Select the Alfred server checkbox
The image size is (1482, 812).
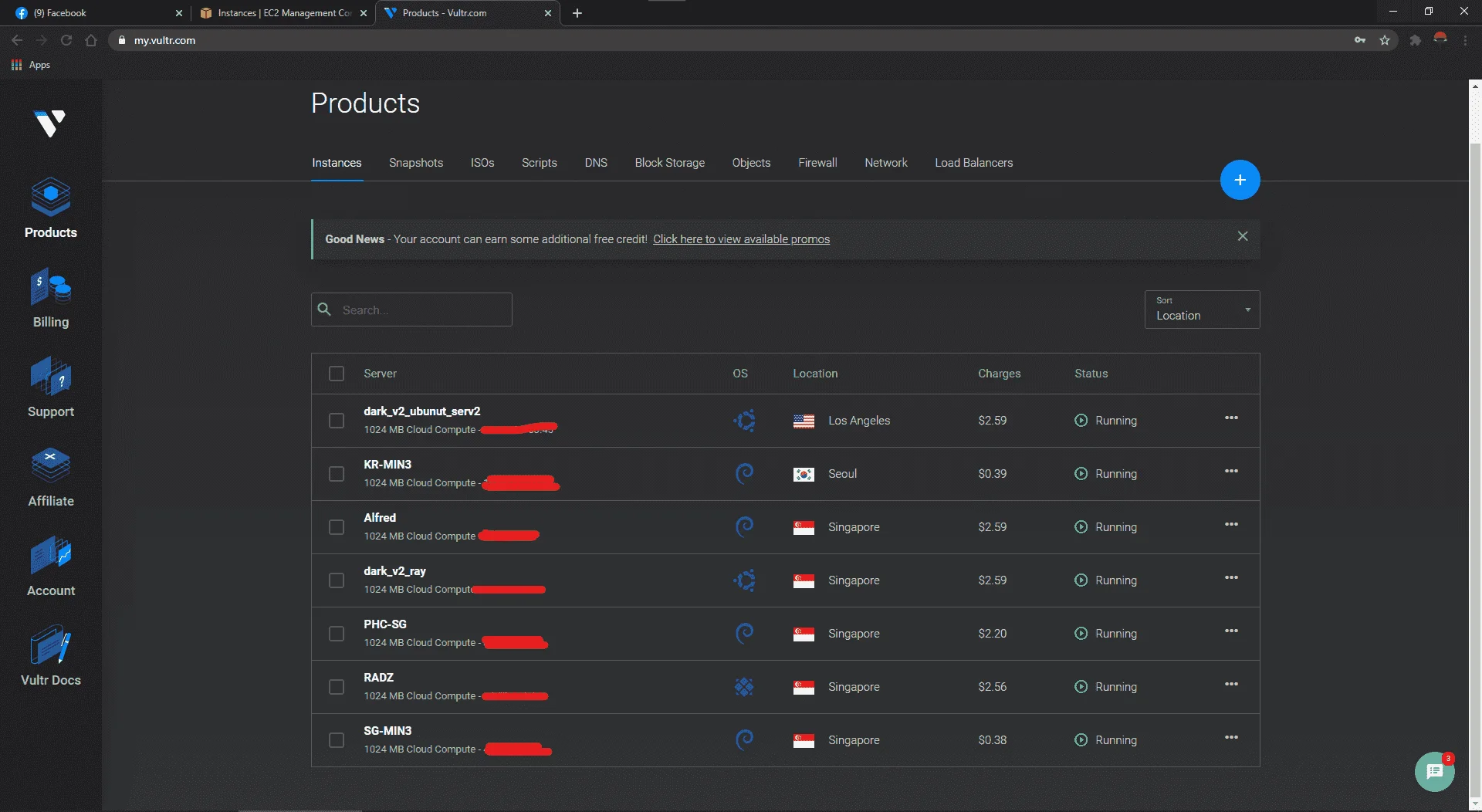click(x=337, y=527)
